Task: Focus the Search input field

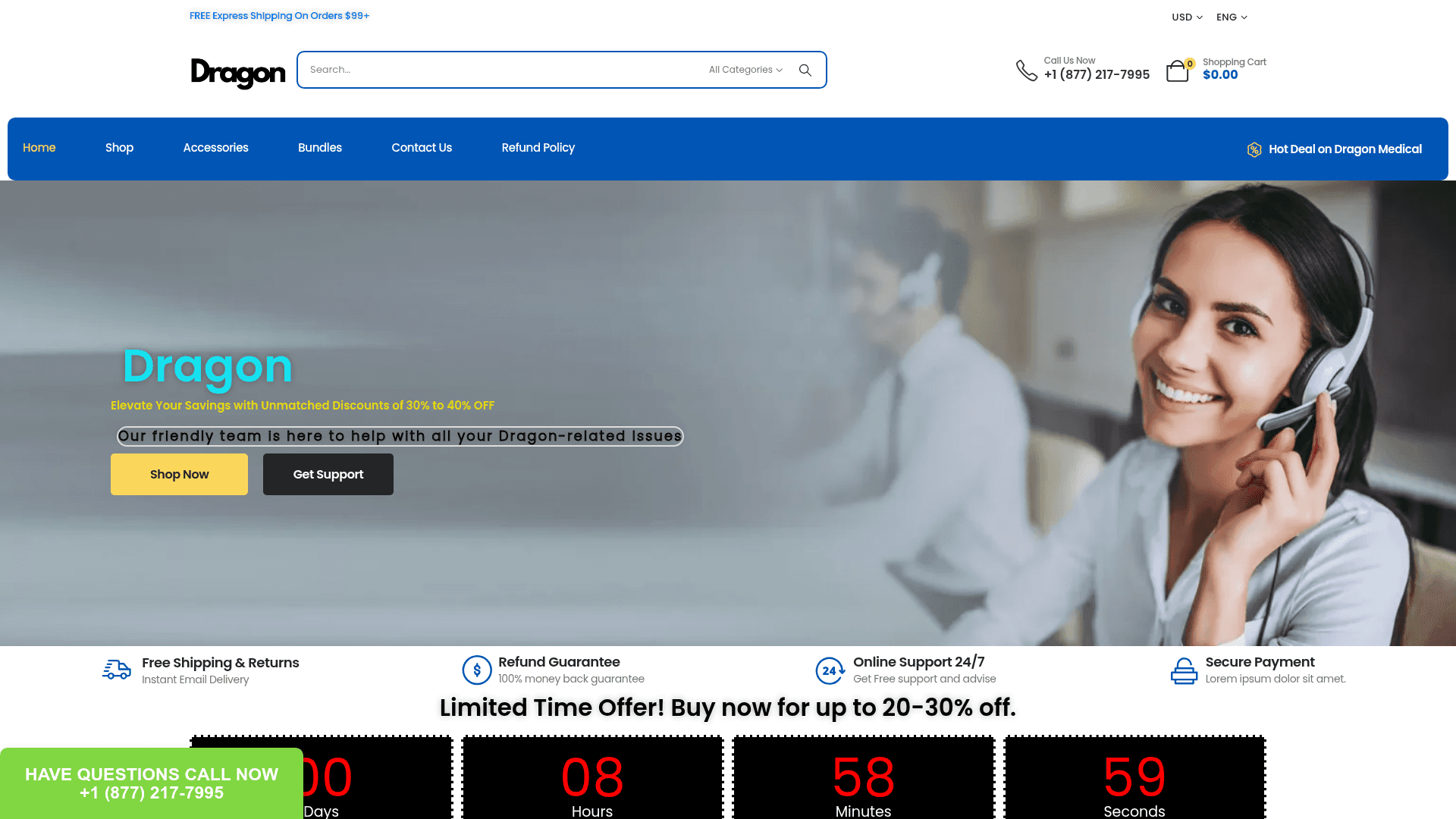Action: (500, 70)
